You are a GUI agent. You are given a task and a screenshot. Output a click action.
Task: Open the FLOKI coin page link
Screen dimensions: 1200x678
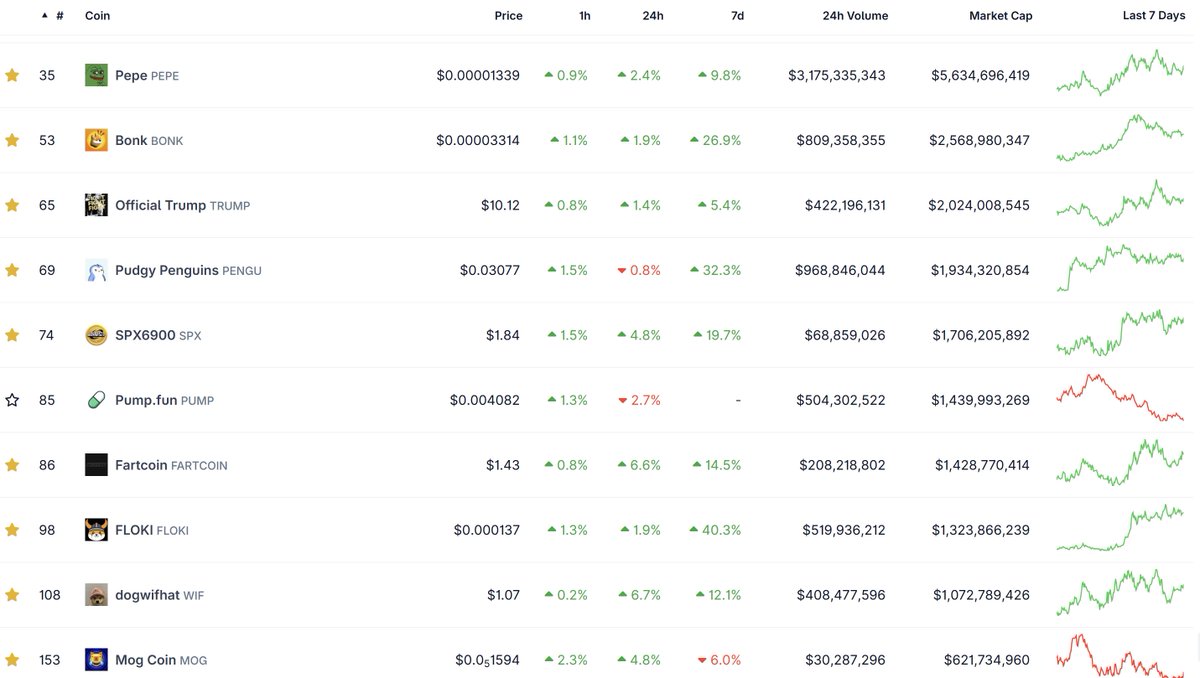coord(152,530)
